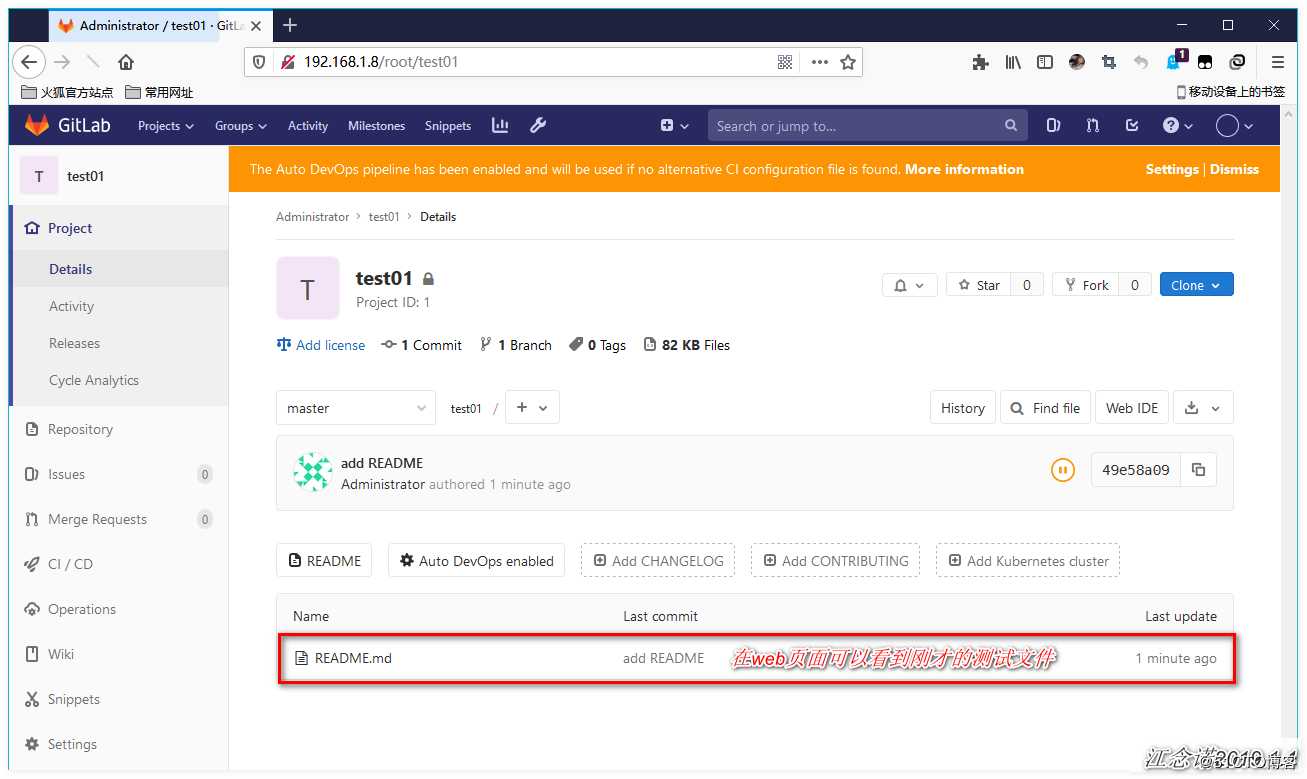
Task: Click Auto DevOps enabled button
Action: point(477,561)
